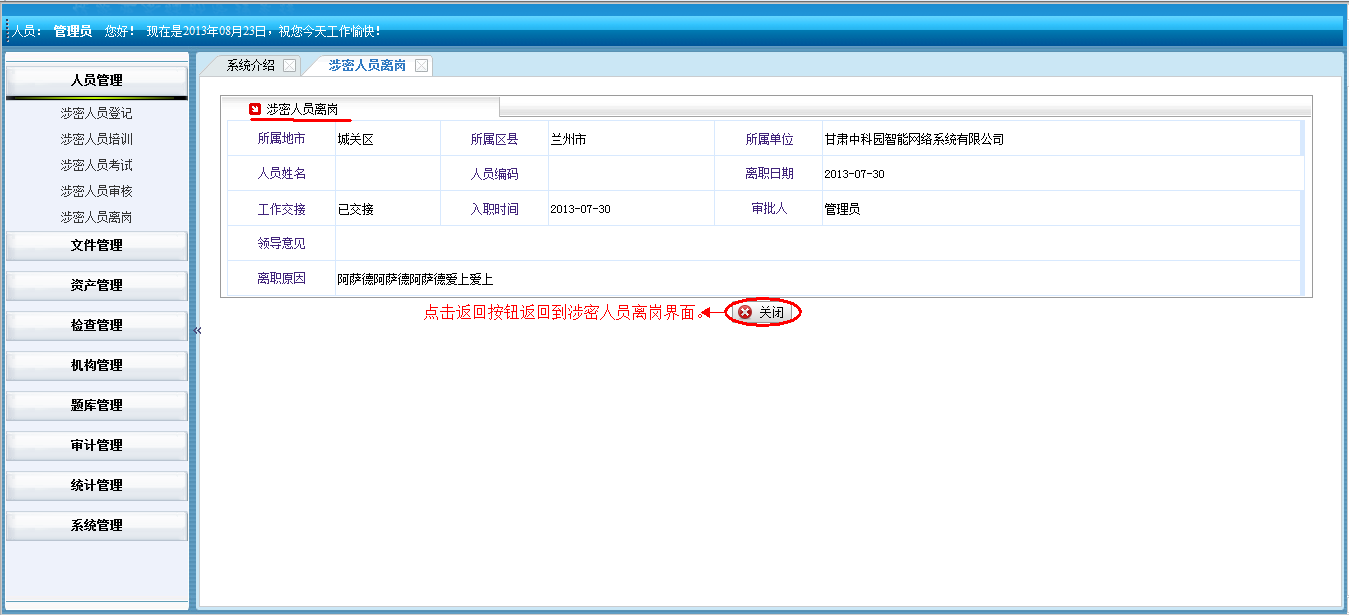This screenshot has height=615, width=1349.
Task: Click the 所属地市 value 城关区
Action: pos(355,140)
